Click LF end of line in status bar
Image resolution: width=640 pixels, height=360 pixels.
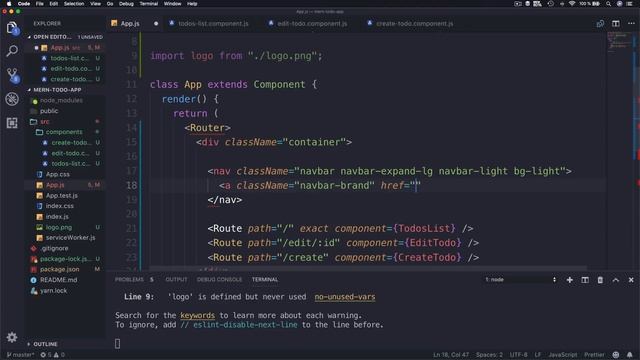tap(538, 355)
